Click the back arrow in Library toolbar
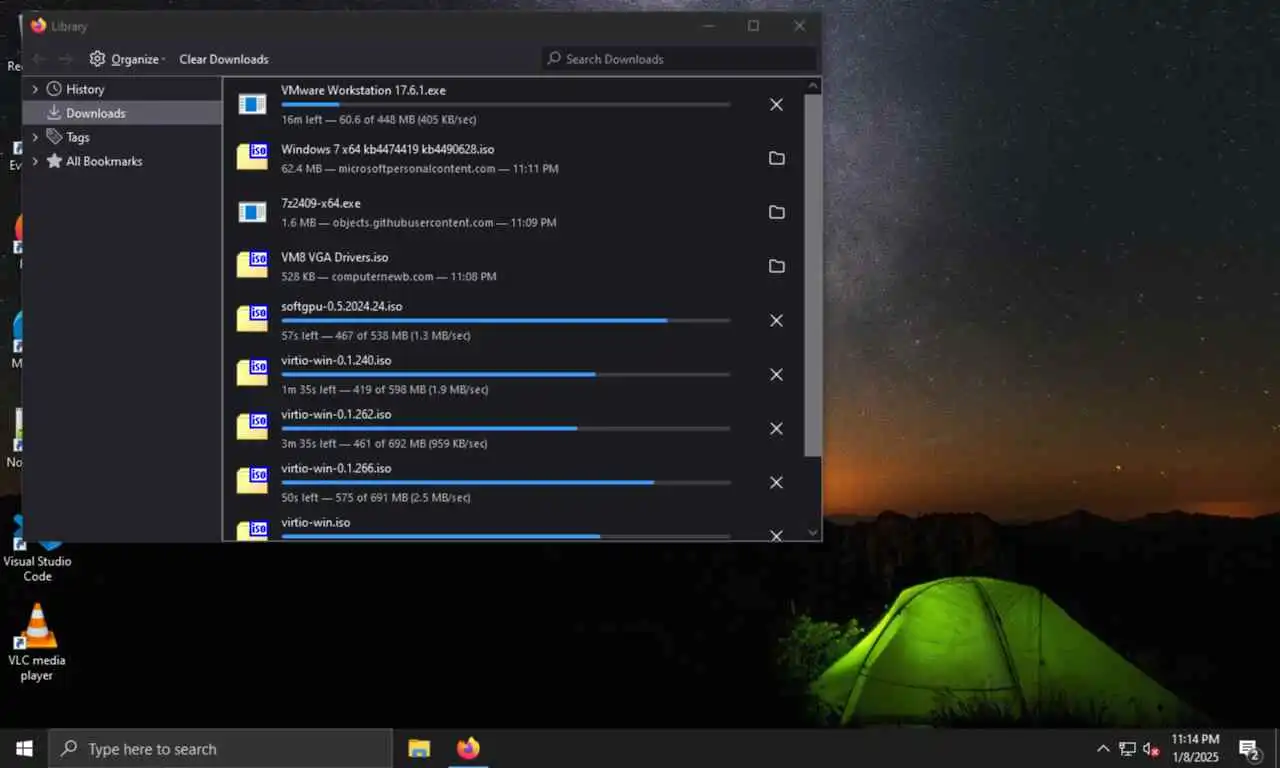The width and height of the screenshot is (1280, 768). (39, 59)
